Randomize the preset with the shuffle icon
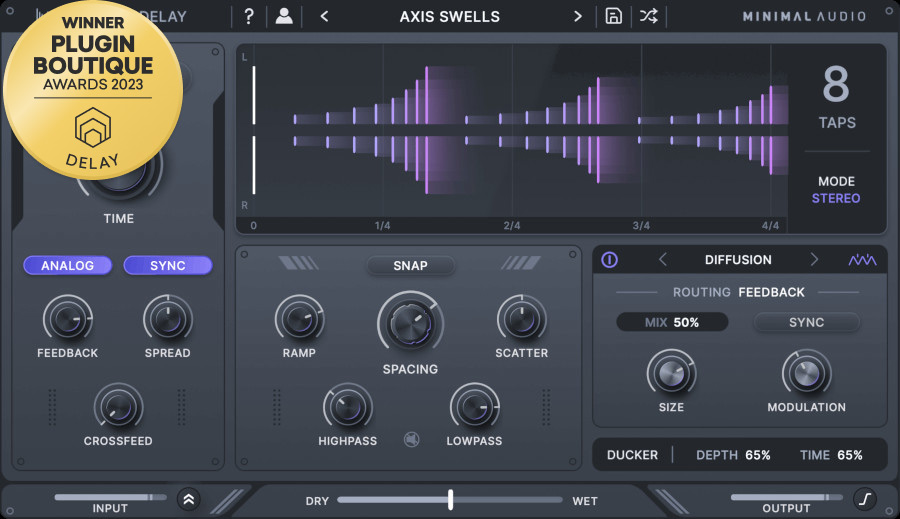Screen dimensions: 900x519 (x=649, y=16)
